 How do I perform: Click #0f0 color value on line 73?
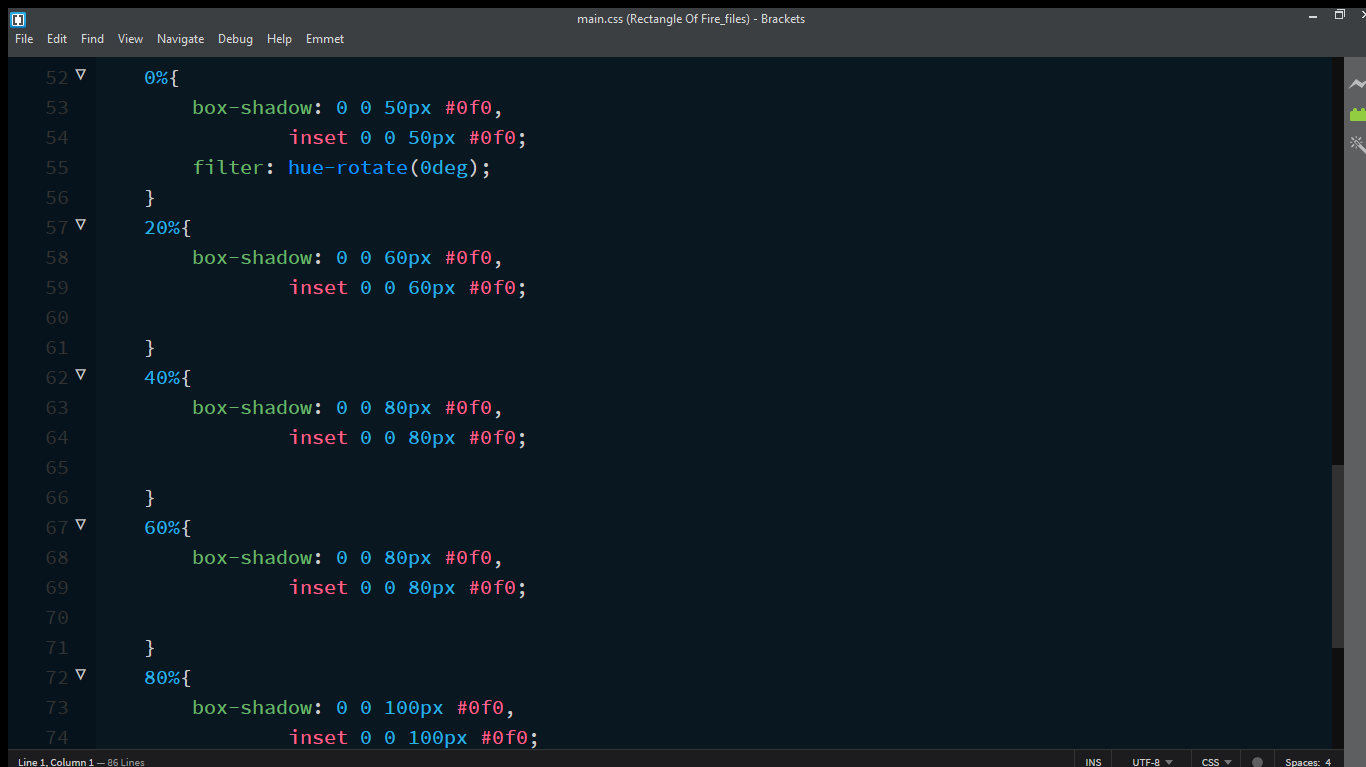coord(481,707)
